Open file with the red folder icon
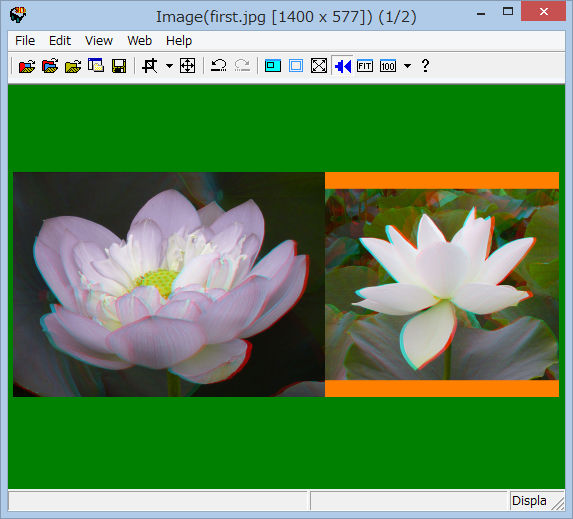The image size is (573, 519). [x=27, y=66]
